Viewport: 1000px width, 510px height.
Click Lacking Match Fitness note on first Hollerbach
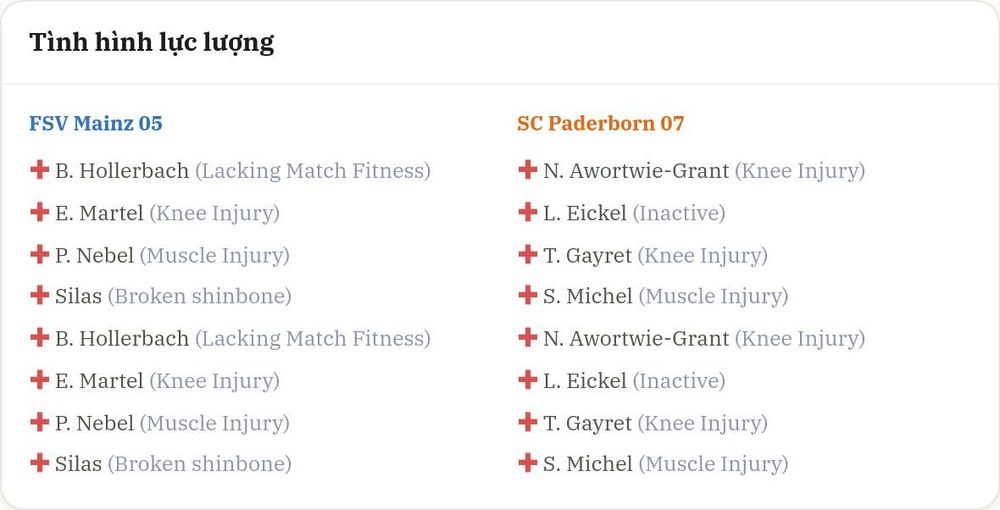(312, 171)
